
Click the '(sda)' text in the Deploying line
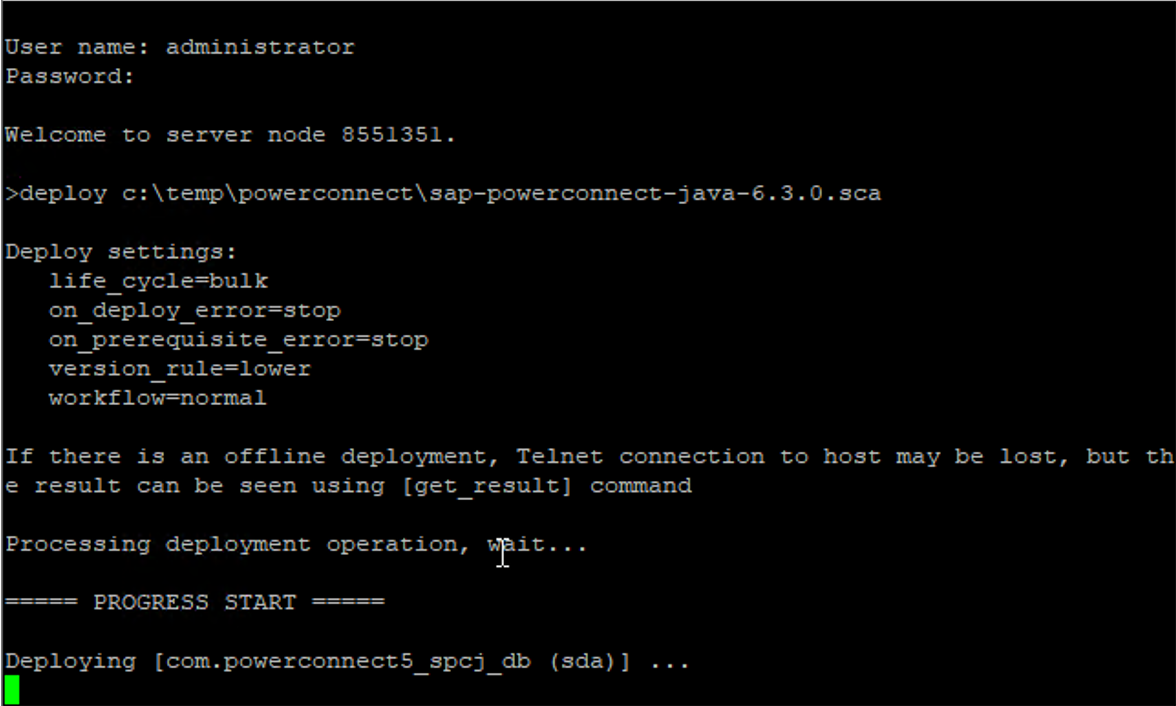click(588, 662)
